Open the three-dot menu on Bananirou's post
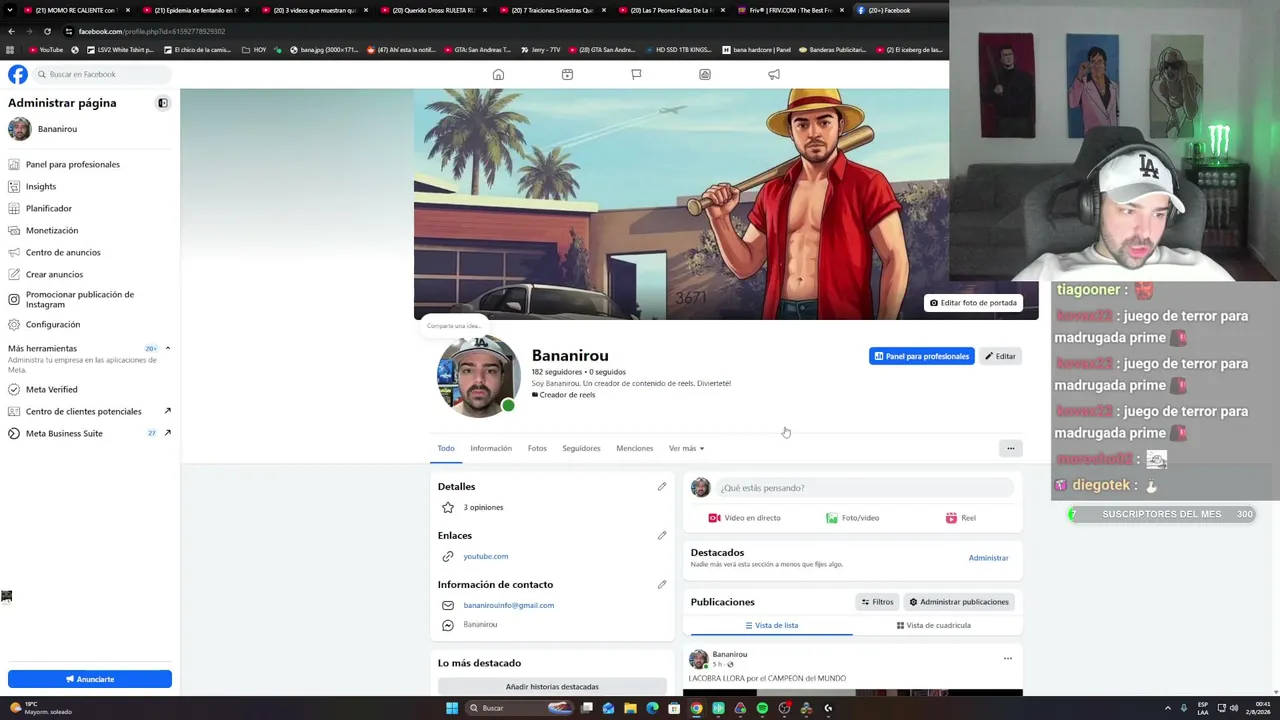Image resolution: width=1280 pixels, height=720 pixels. (x=1007, y=658)
